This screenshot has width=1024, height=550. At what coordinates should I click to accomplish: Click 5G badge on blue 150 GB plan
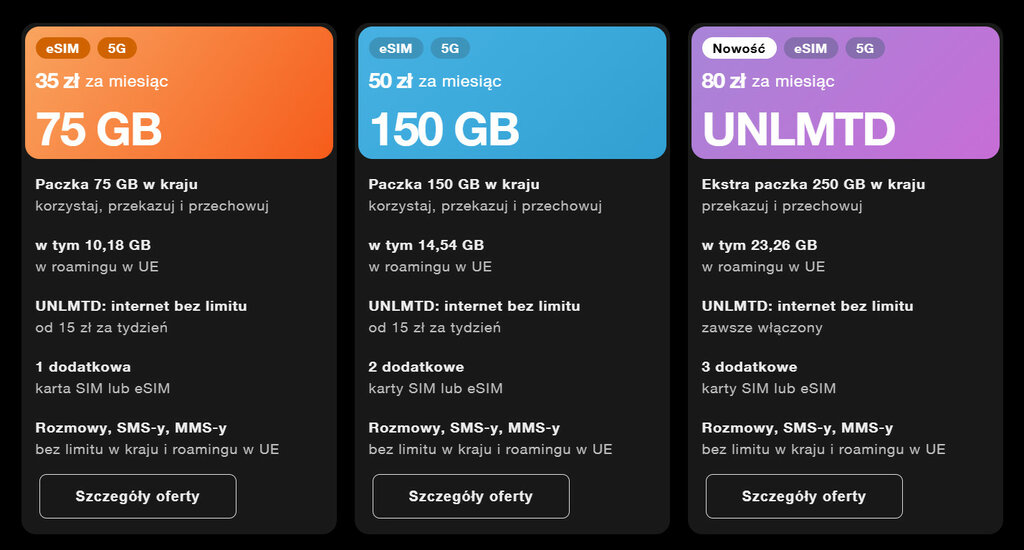point(450,48)
